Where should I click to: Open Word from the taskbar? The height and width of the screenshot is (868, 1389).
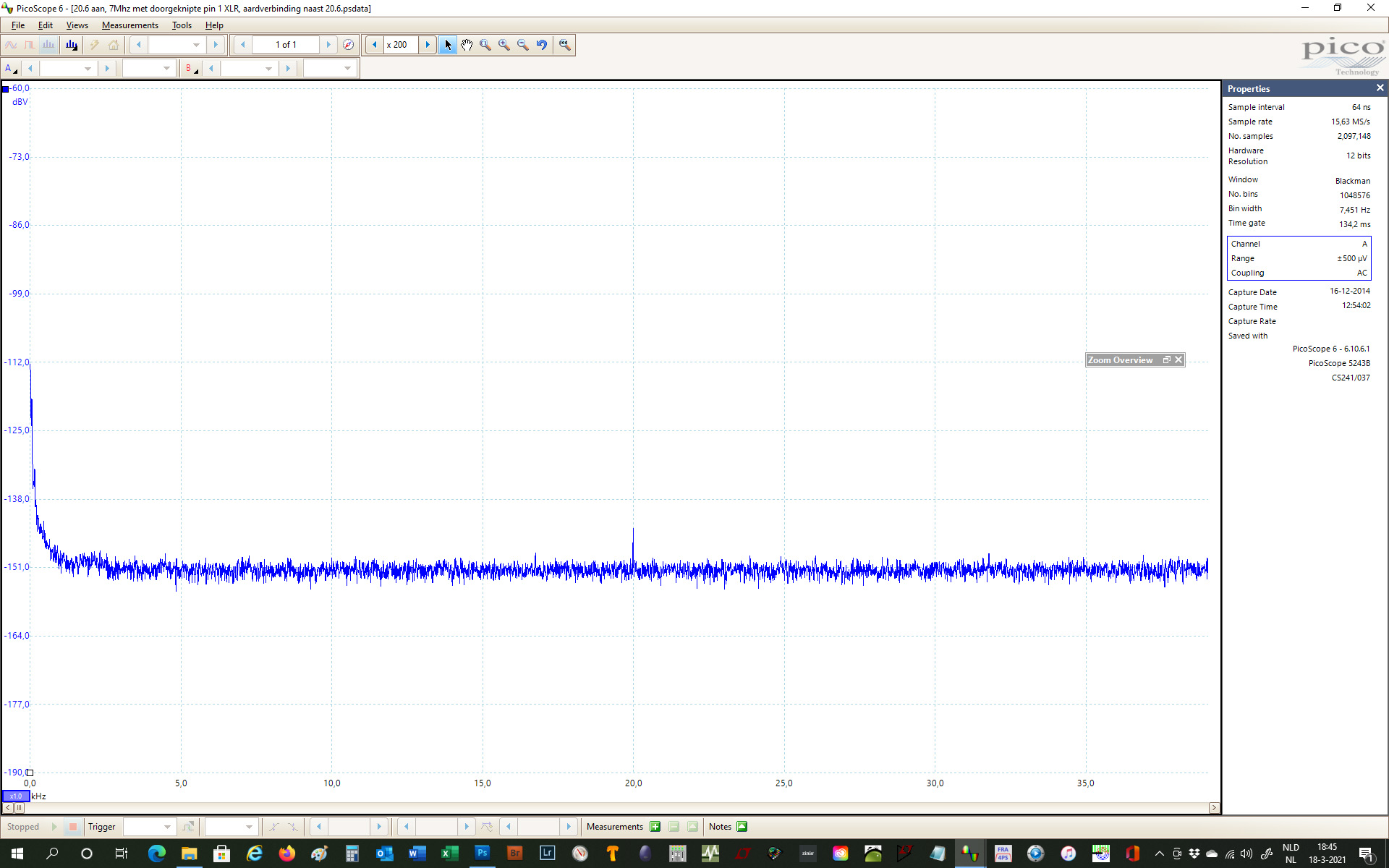pos(417,854)
